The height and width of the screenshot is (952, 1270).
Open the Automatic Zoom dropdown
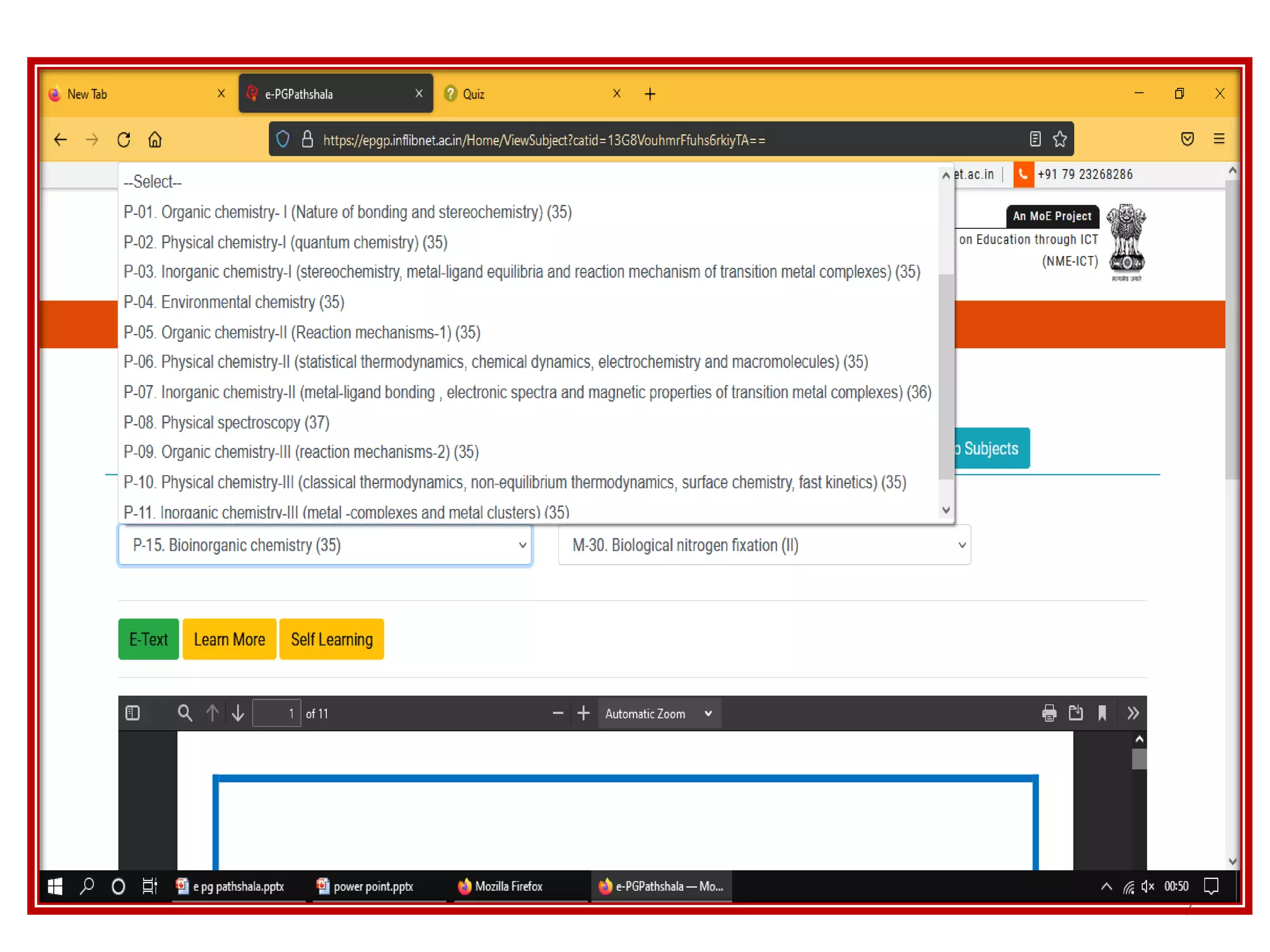pyautogui.click(x=658, y=713)
